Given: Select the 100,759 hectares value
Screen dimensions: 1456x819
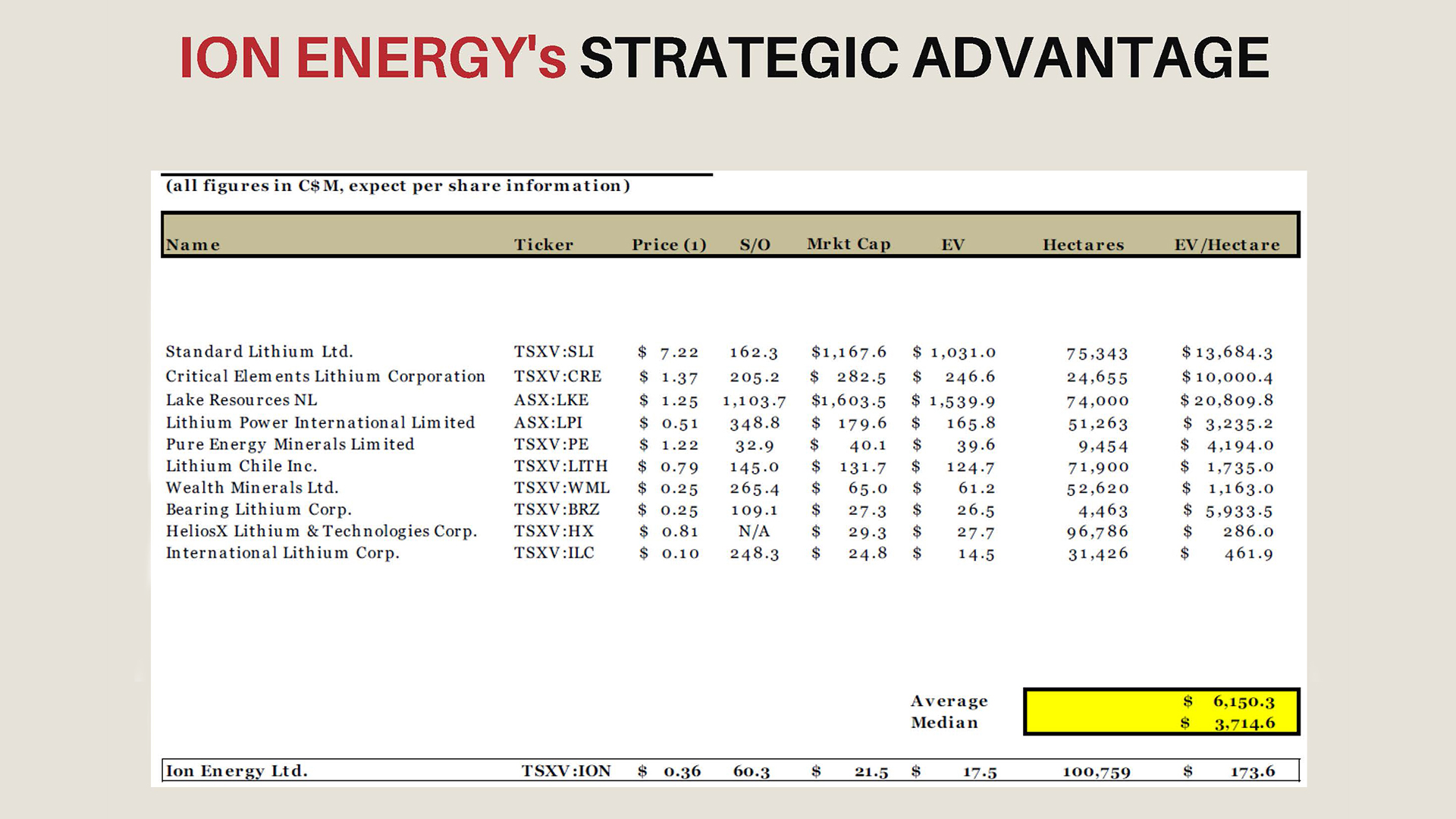Looking at the screenshot, I should (1096, 772).
